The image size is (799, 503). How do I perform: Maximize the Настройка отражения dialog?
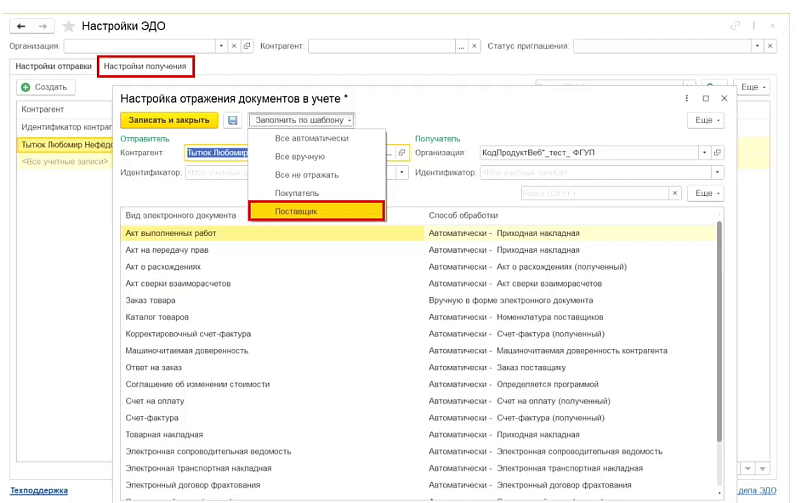706,98
